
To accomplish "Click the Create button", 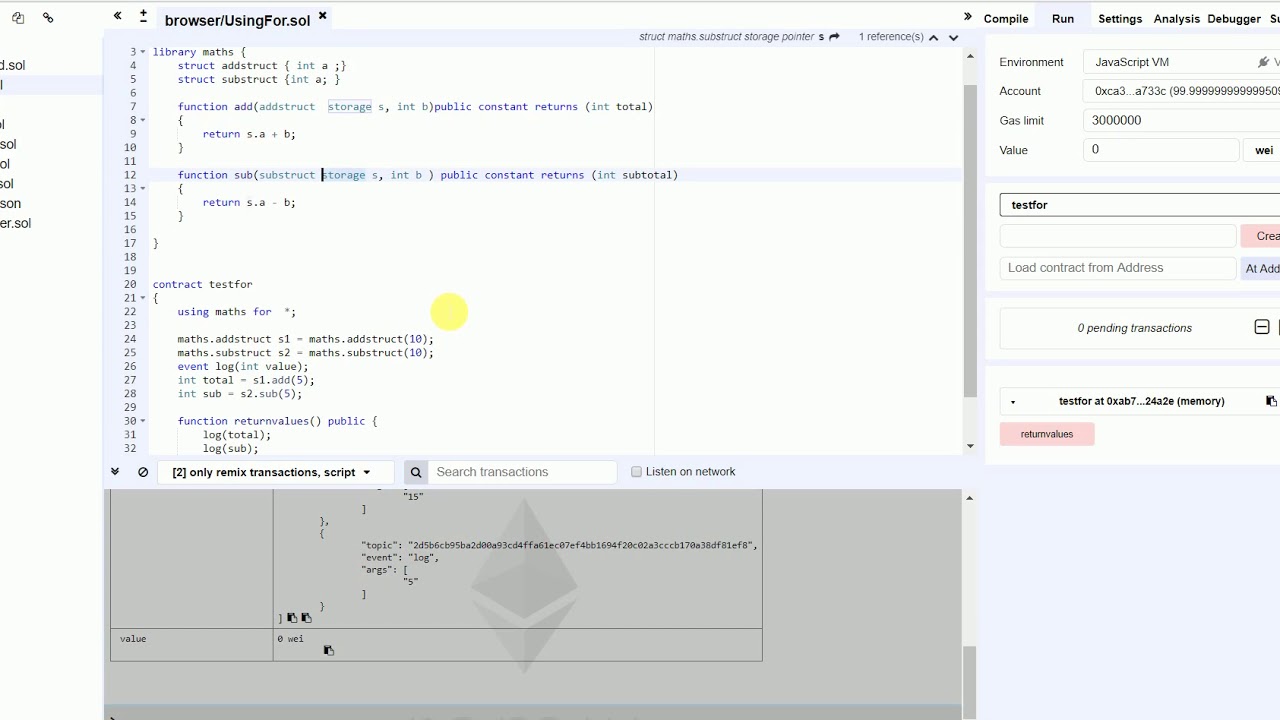I will coord(1261,236).
